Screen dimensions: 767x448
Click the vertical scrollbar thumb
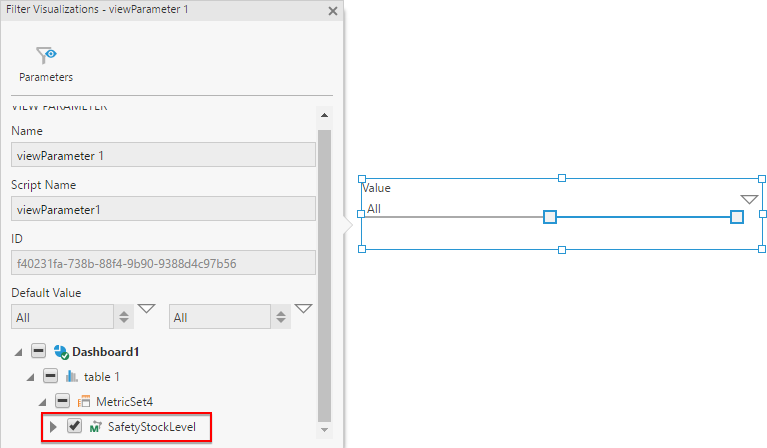click(324, 275)
